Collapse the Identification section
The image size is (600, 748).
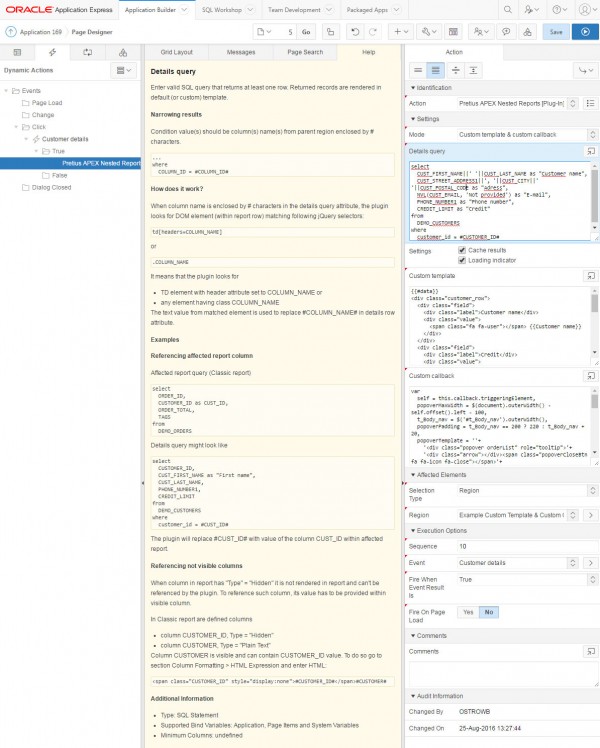point(413,88)
